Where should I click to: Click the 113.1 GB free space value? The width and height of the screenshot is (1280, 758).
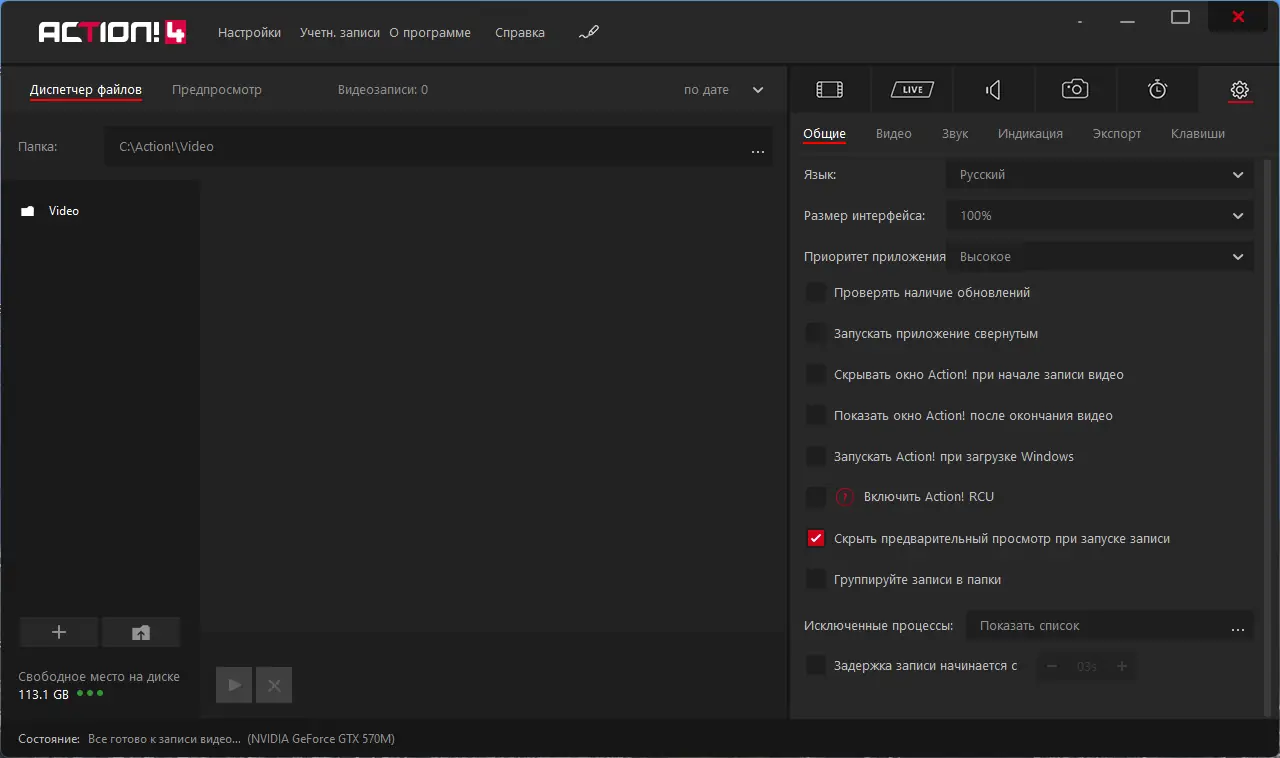tap(44, 694)
